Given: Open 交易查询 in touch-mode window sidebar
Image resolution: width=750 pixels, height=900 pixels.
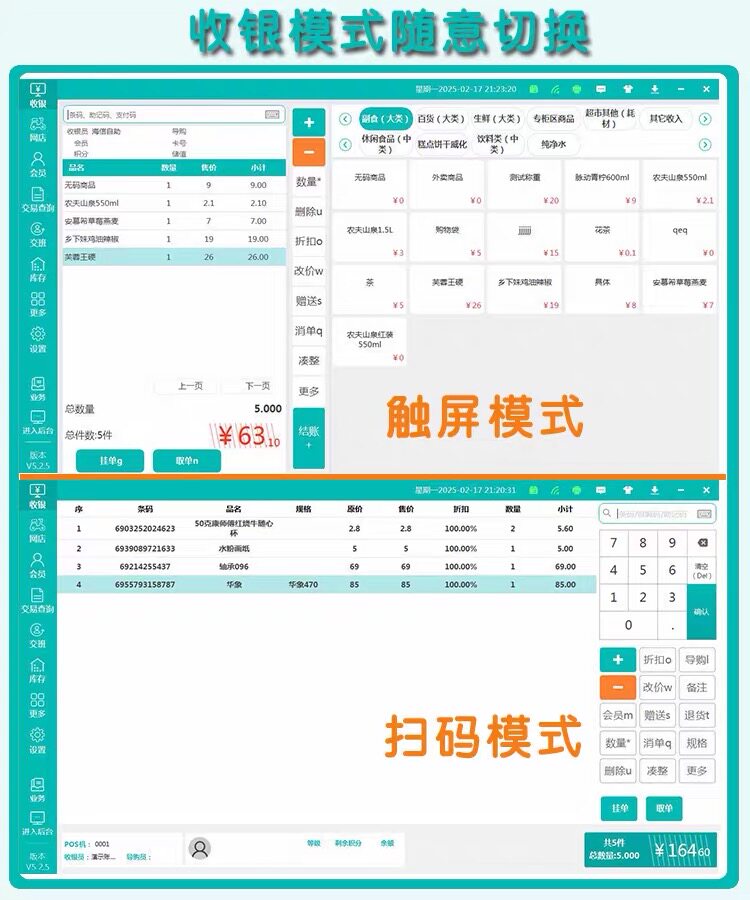Looking at the screenshot, I should click(37, 199).
